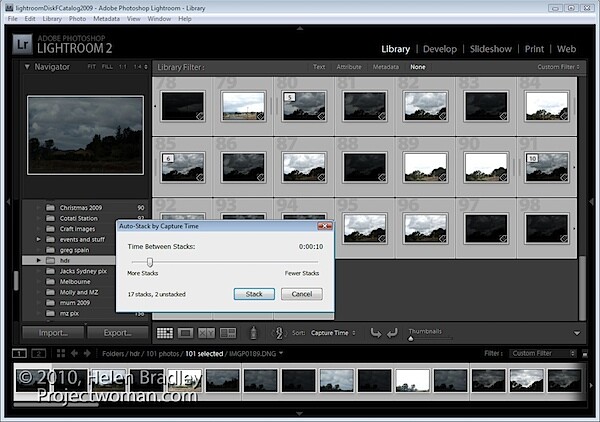This screenshot has width=600, height=422.
Task: Collapse the left panel arrow
Action: click(x=8, y=202)
